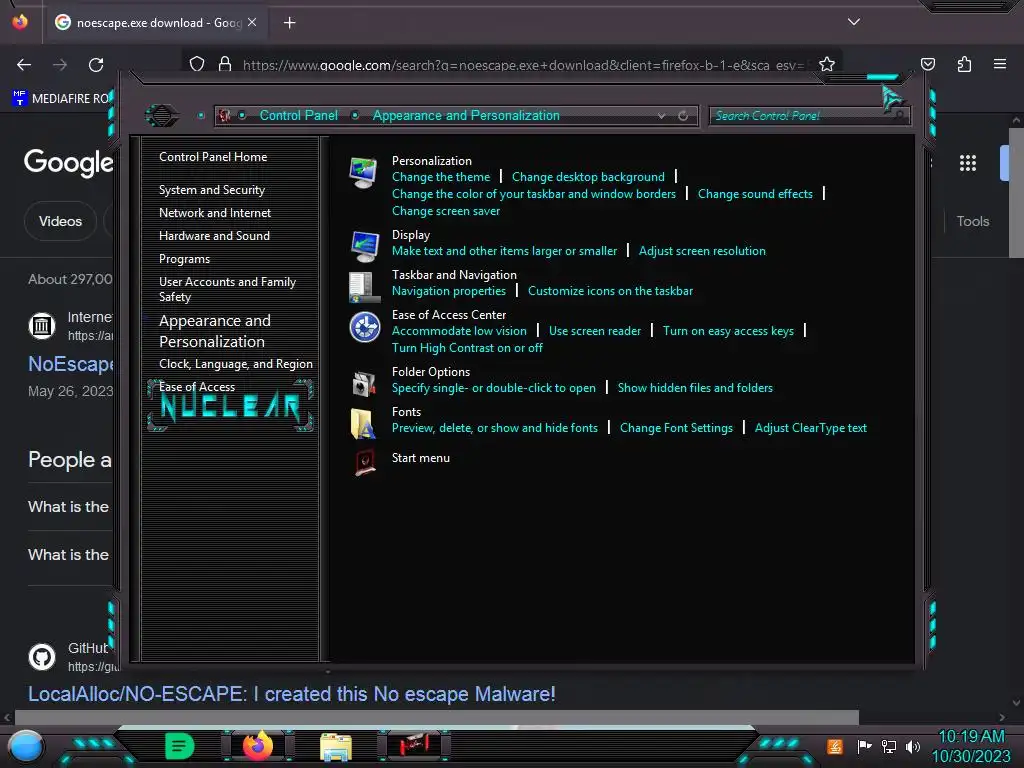The width and height of the screenshot is (1024, 768).
Task: Click the Firefox back arrow
Action: coord(24,65)
